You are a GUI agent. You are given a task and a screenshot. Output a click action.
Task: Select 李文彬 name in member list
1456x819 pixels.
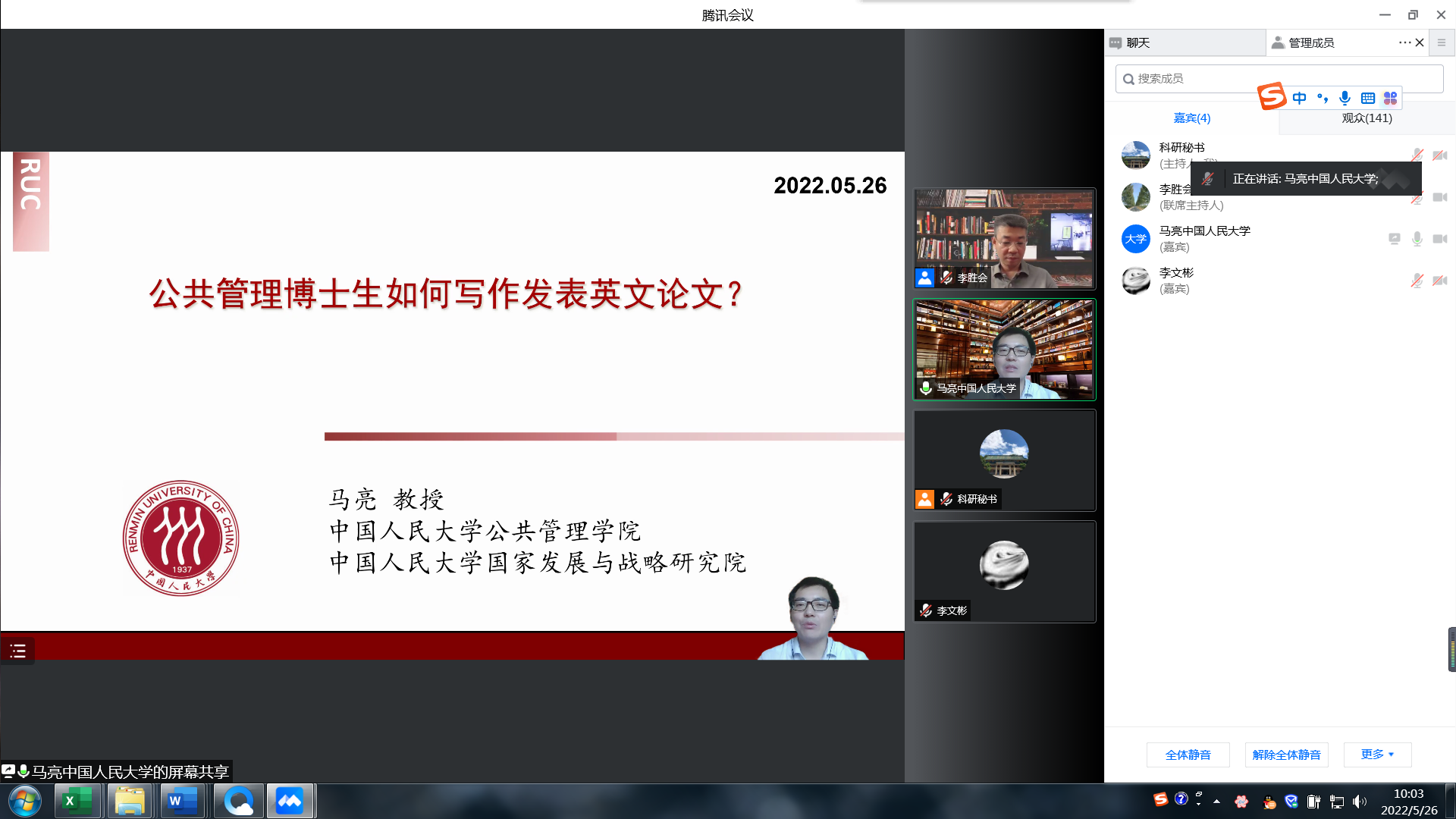(1176, 272)
